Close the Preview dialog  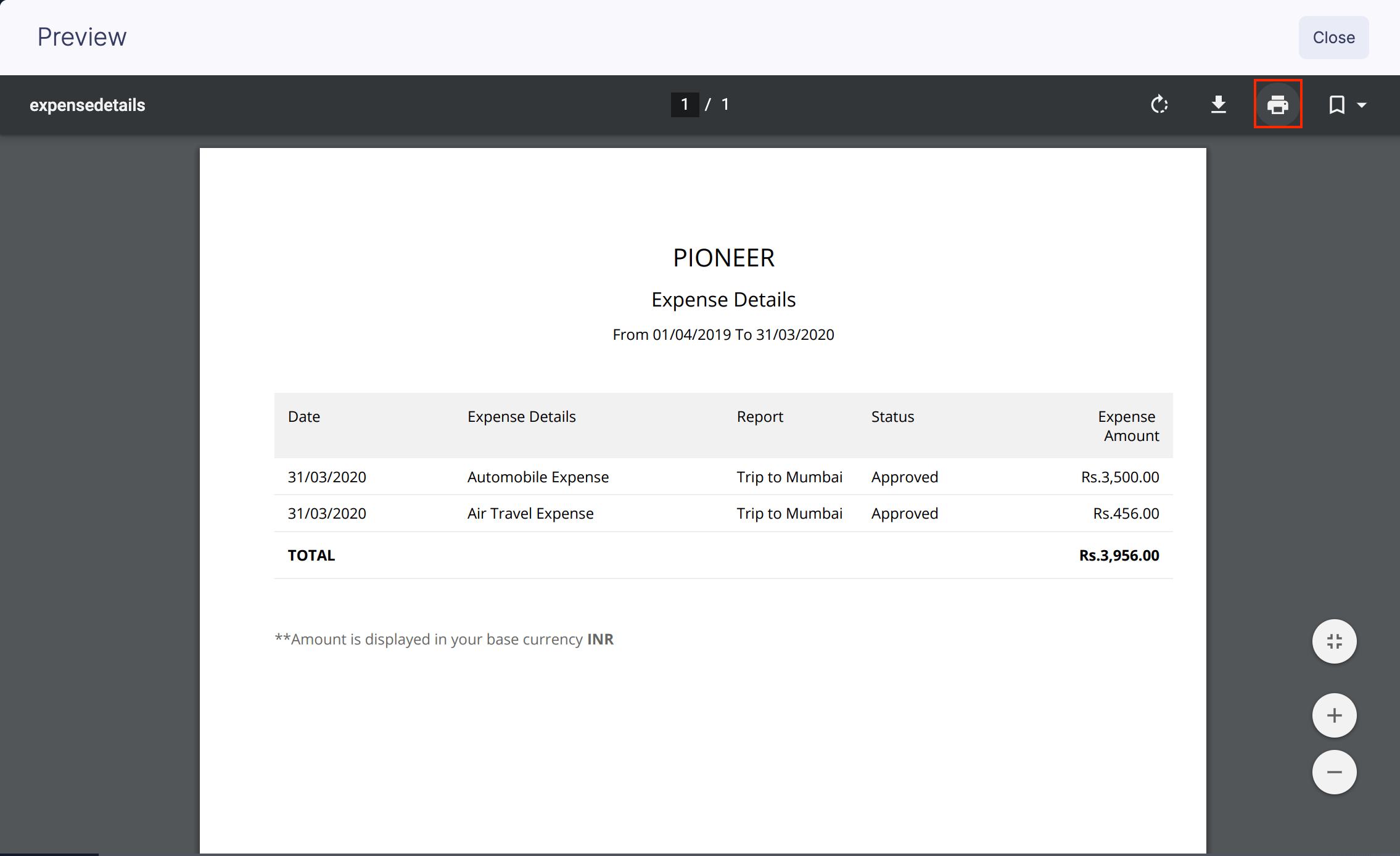(1333, 38)
